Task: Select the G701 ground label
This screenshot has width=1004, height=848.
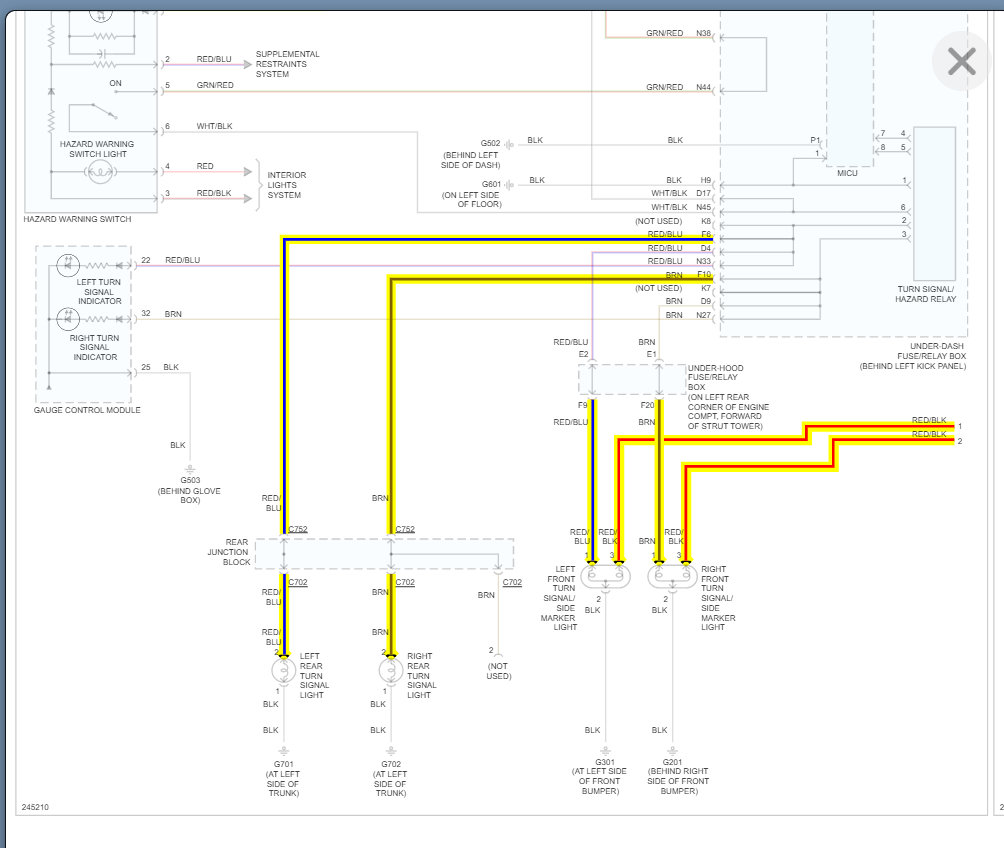Action: pos(284,764)
